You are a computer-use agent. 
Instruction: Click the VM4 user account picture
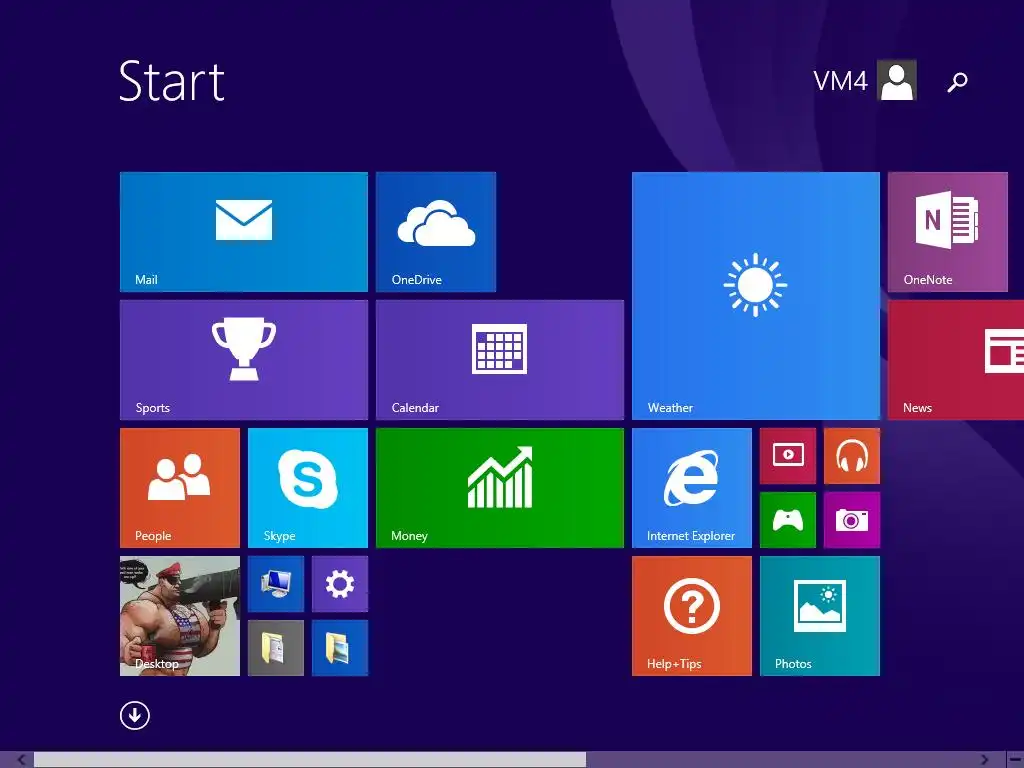tap(897, 80)
